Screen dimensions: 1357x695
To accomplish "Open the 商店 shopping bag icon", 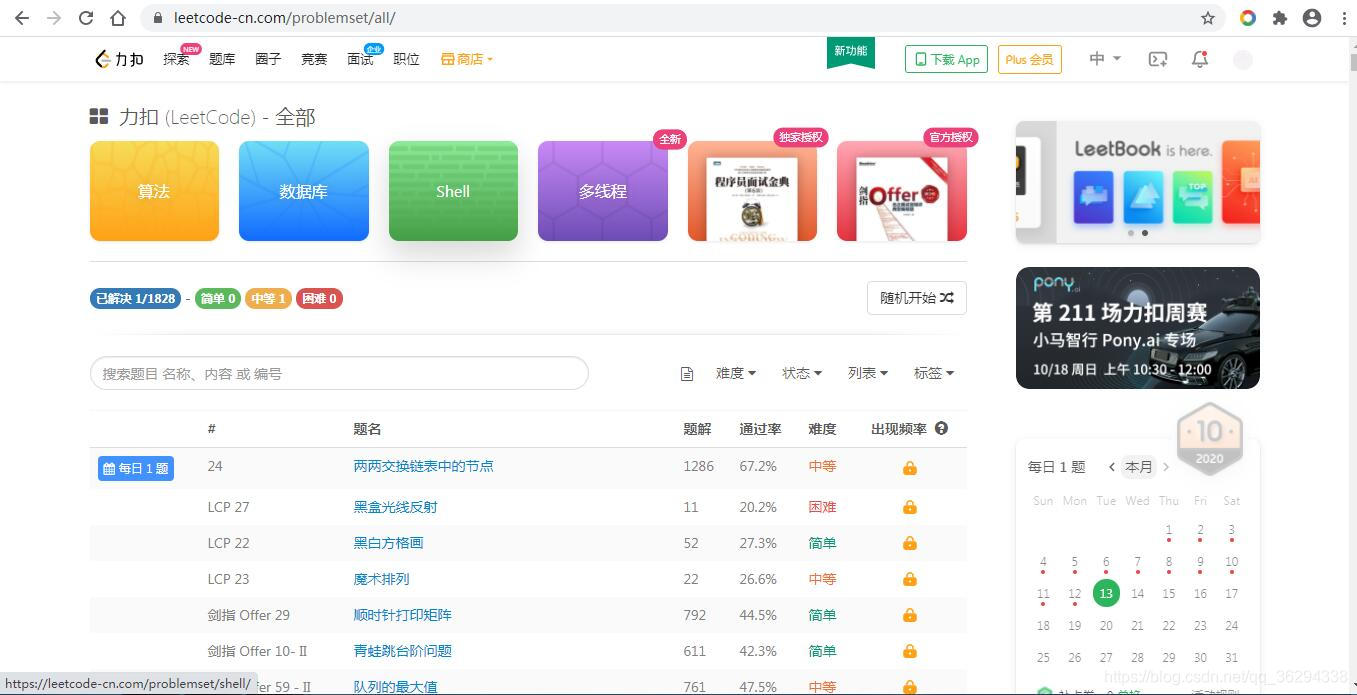I will click(x=447, y=58).
